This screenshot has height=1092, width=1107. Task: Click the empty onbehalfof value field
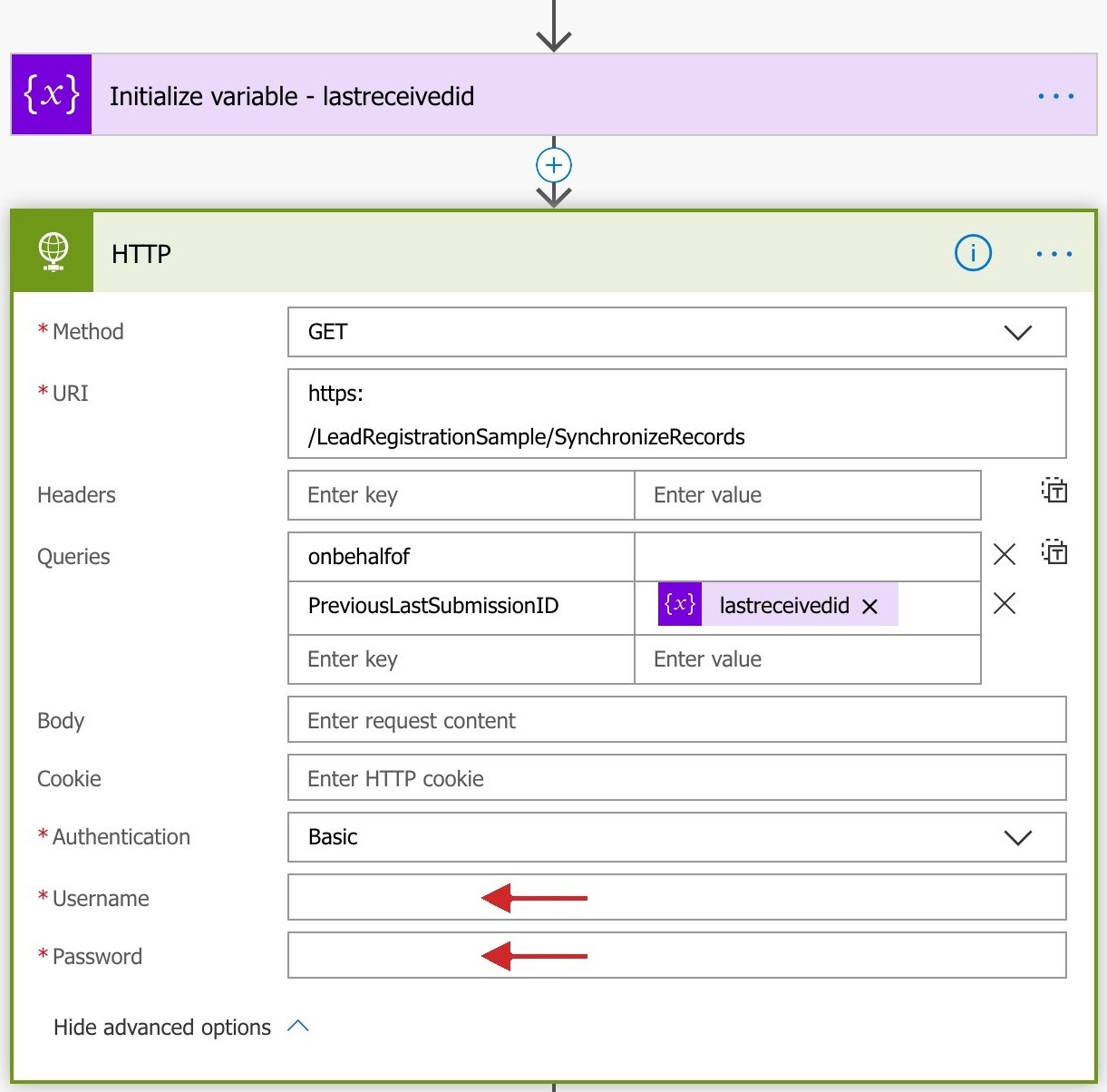[x=807, y=556]
